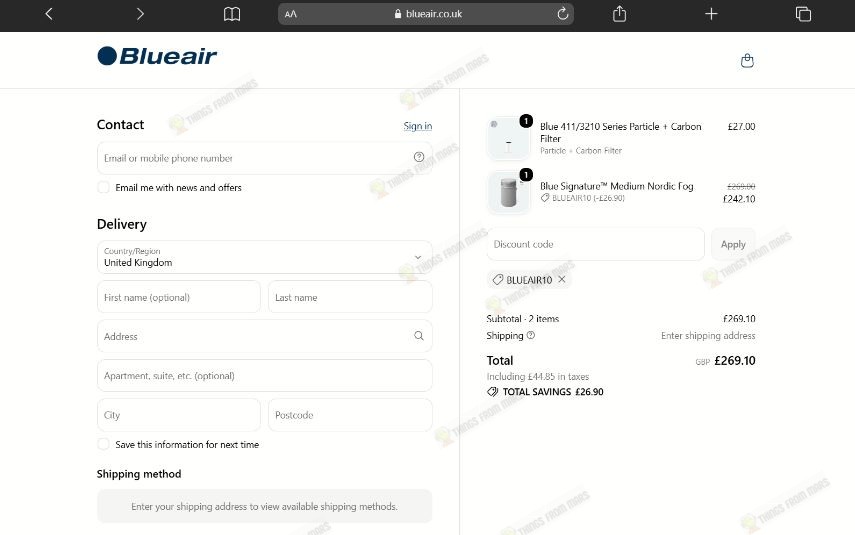This screenshot has height=535, width=855.
Task: Click the Blueair logo
Action: (157, 56)
